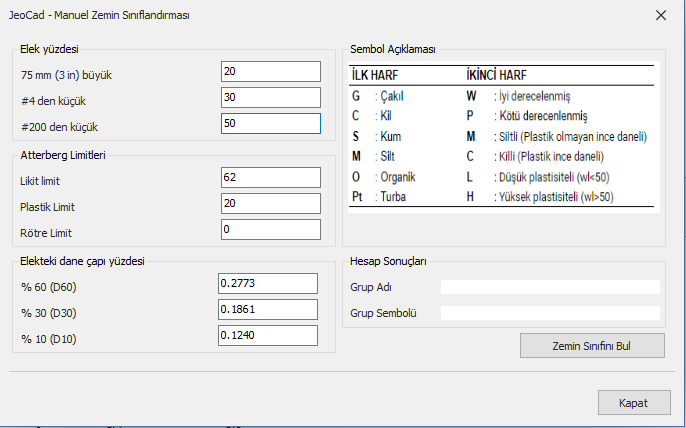Click the Pt : Turba symbol row
The image size is (686, 428).
coord(379,196)
